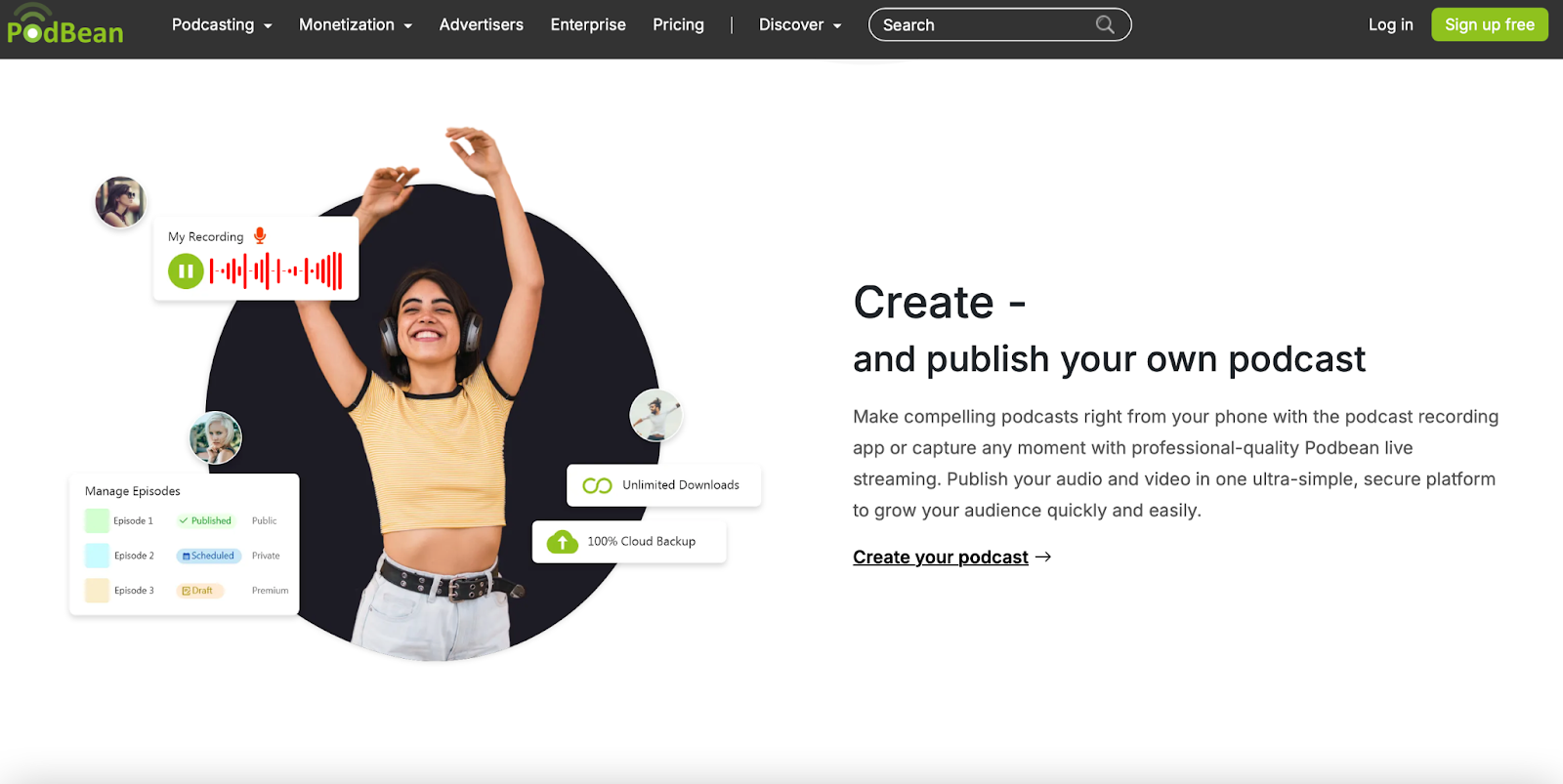Click the Sign up free button
The image size is (1563, 784).
(1490, 24)
